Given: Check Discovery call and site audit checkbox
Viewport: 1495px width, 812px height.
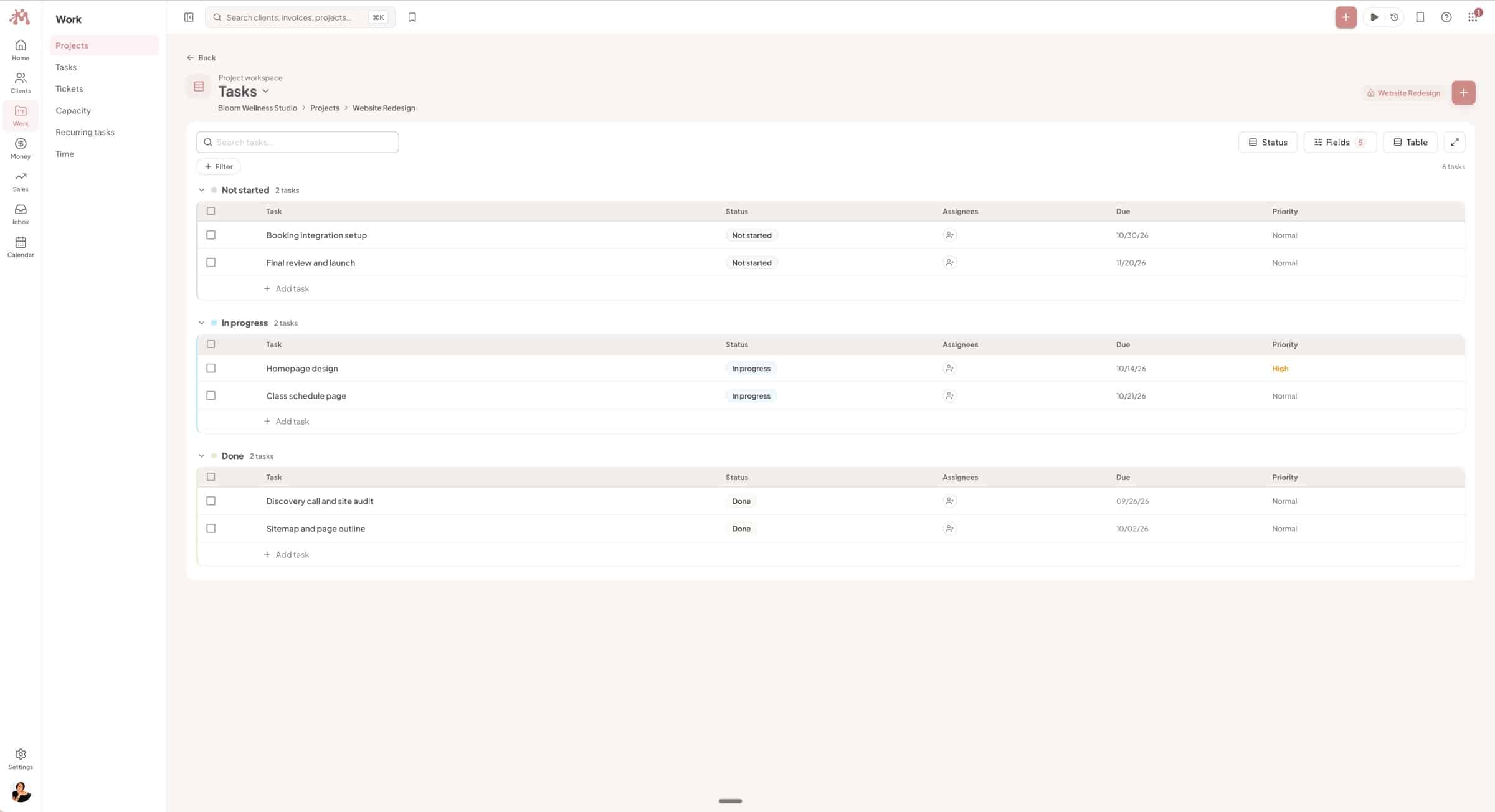Looking at the screenshot, I should 211,501.
